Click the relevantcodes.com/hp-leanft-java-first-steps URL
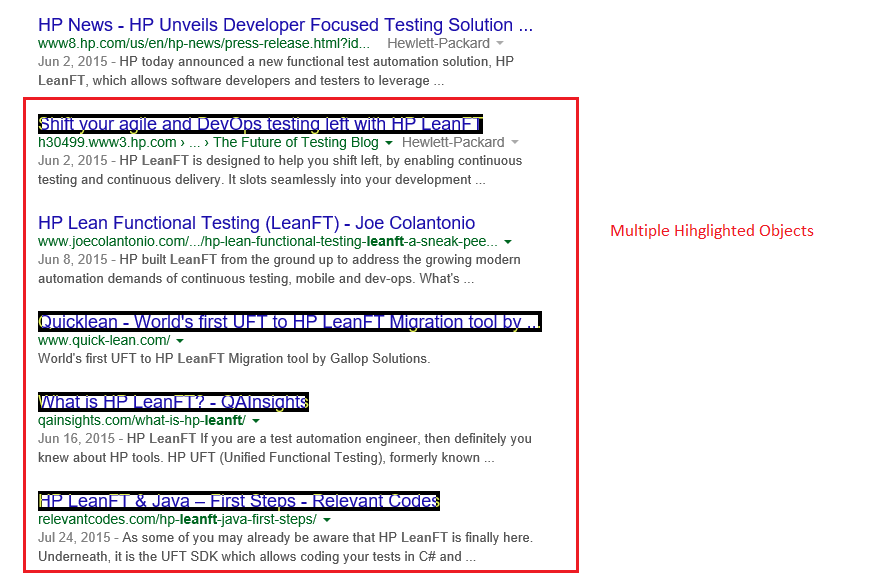The image size is (881, 579). coord(177,520)
